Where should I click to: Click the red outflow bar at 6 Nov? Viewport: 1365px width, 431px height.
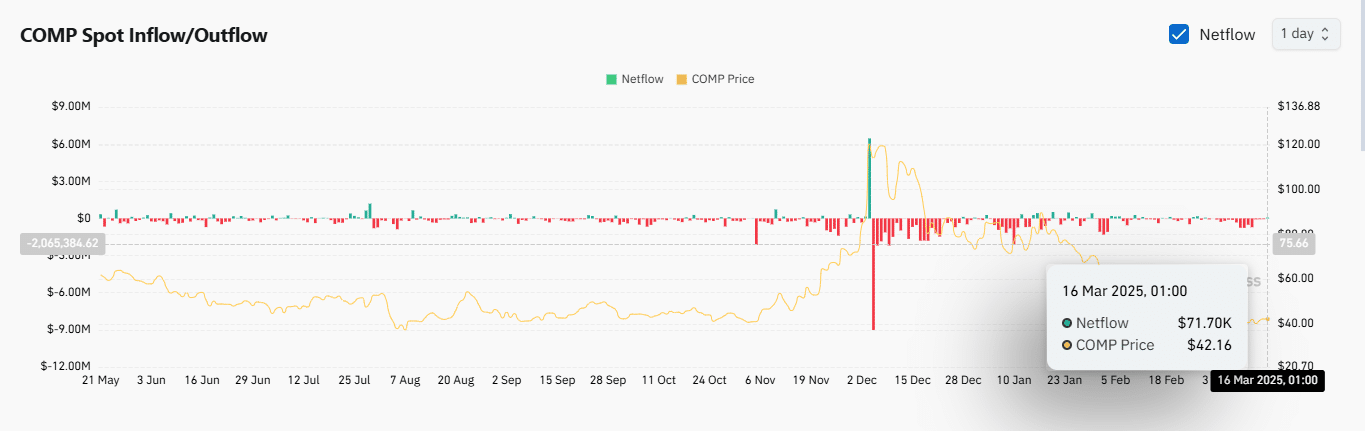pyautogui.click(x=756, y=230)
